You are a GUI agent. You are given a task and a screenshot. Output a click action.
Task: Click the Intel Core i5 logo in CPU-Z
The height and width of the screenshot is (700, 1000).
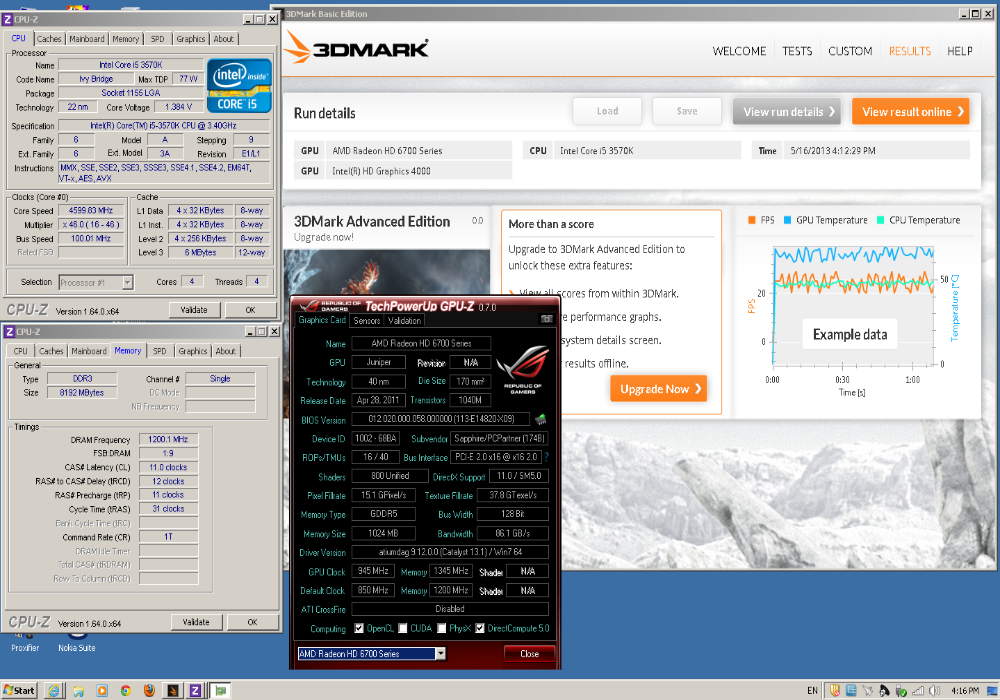click(x=240, y=86)
